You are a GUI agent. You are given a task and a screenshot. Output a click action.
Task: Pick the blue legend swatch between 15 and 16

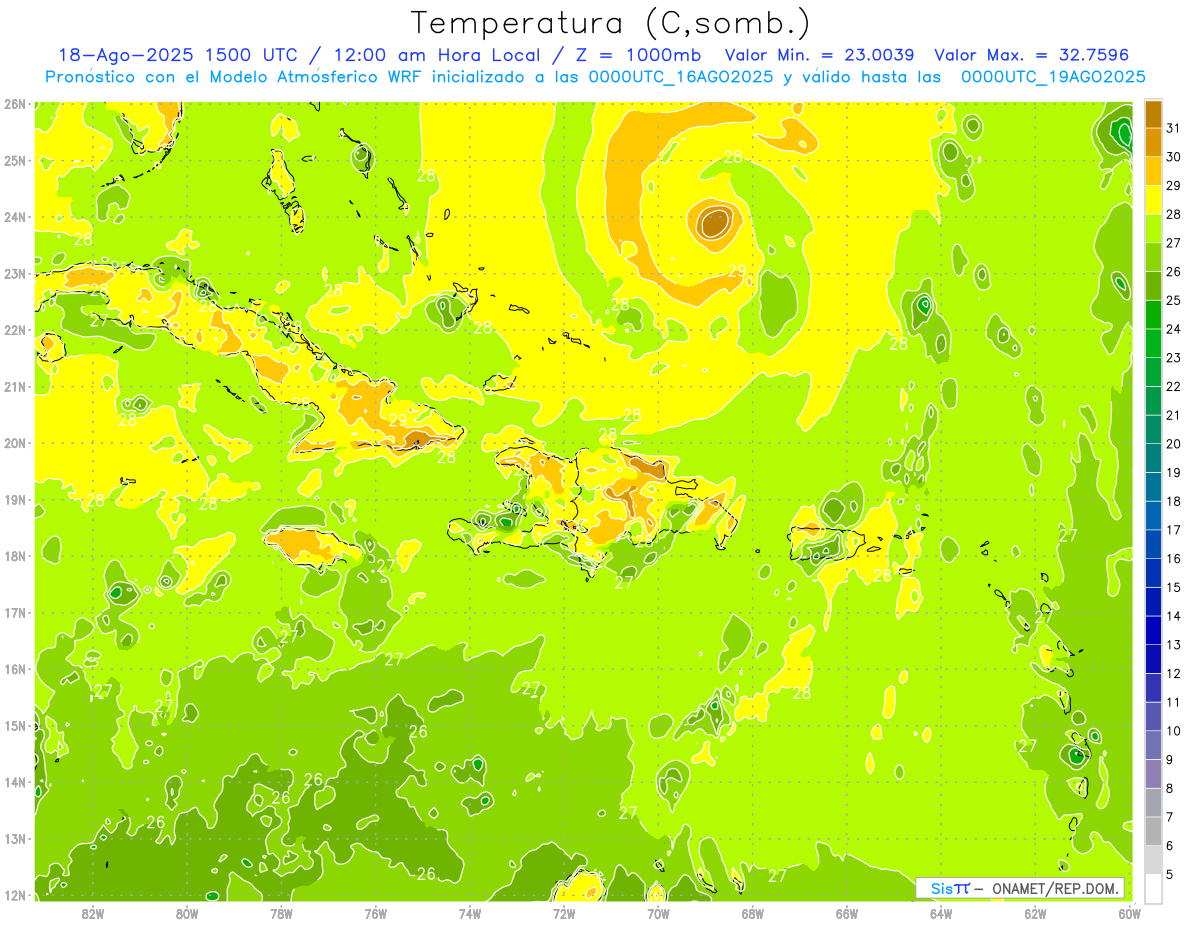click(1153, 573)
